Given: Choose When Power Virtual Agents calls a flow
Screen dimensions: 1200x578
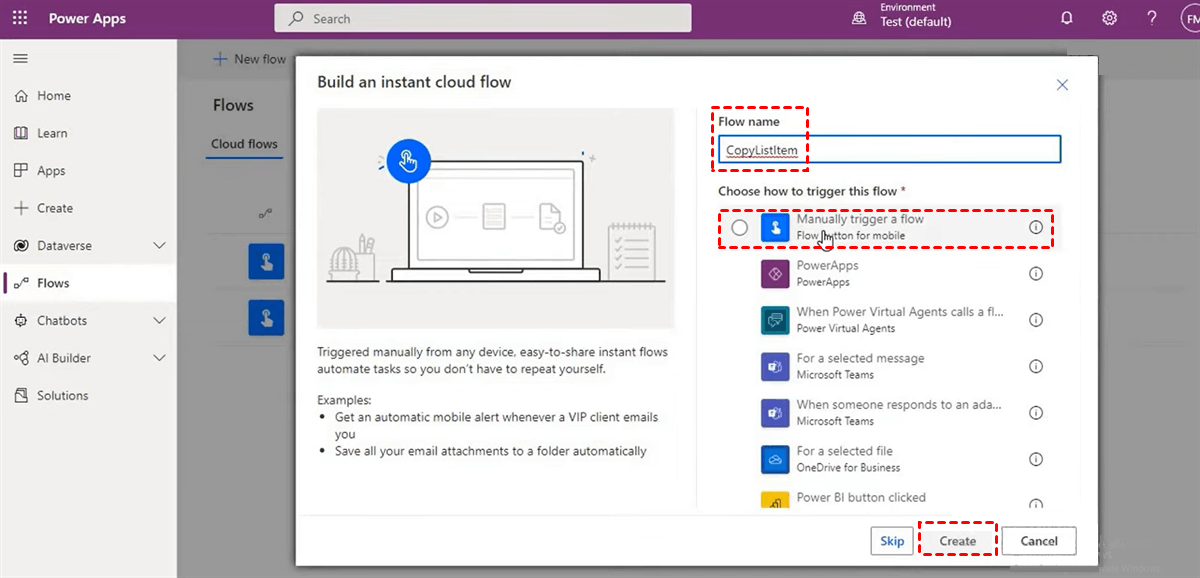Looking at the screenshot, I should click(x=900, y=312).
